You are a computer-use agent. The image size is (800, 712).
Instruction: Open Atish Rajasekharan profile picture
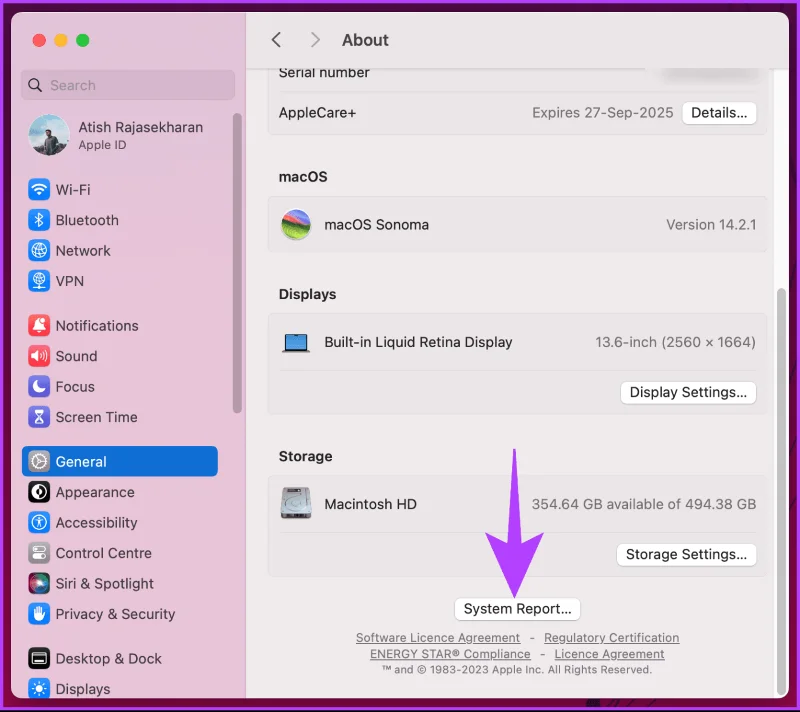(48, 135)
